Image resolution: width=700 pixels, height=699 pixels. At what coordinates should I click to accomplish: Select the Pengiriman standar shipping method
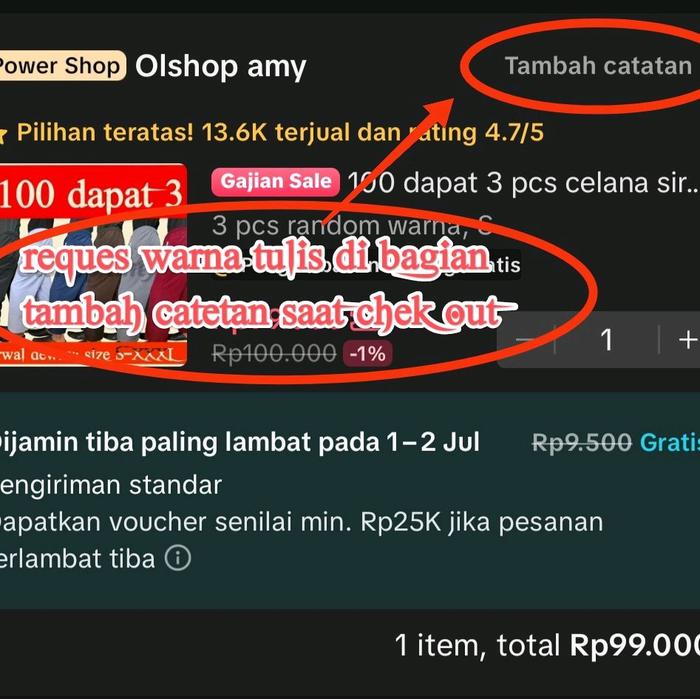(111, 485)
